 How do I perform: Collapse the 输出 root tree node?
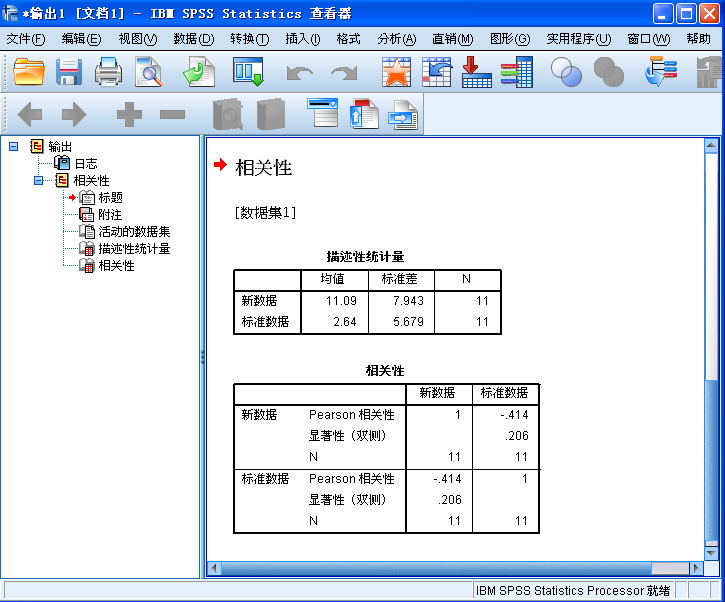[13, 147]
